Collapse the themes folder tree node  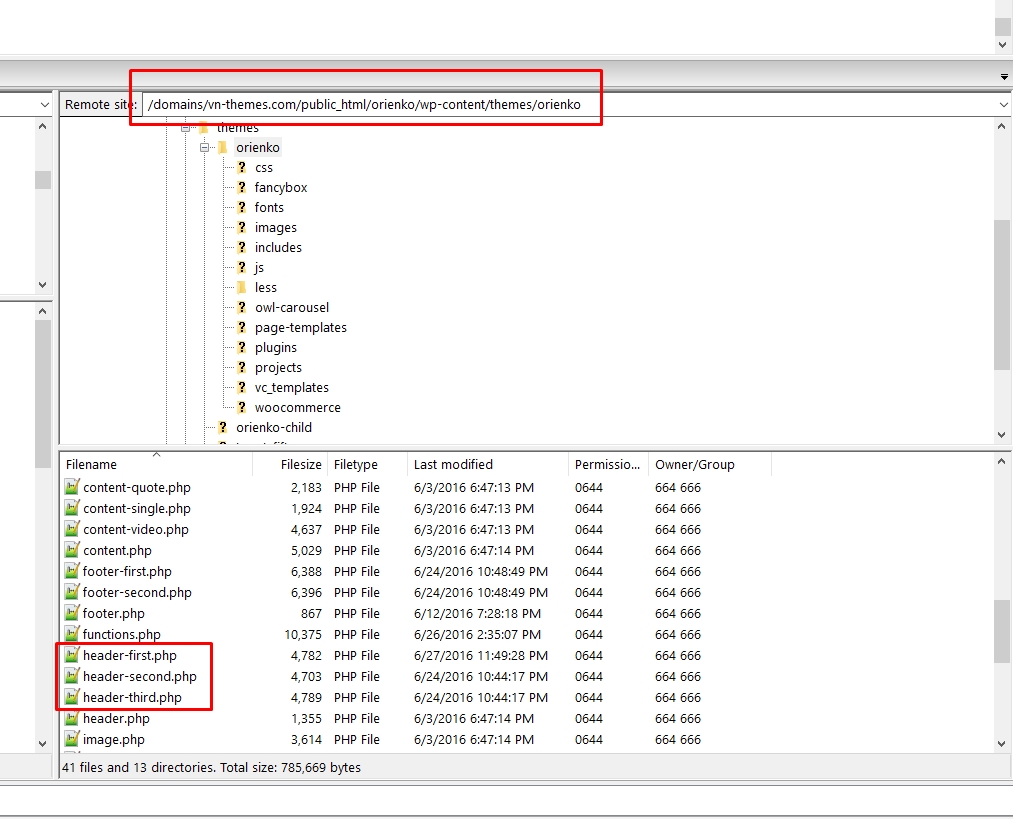point(185,128)
